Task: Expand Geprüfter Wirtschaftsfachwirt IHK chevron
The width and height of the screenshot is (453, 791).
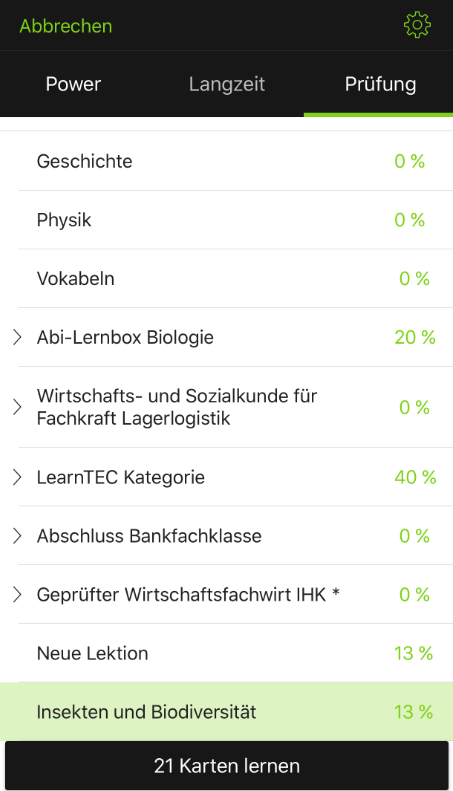Action: pyautogui.click(x=17, y=594)
